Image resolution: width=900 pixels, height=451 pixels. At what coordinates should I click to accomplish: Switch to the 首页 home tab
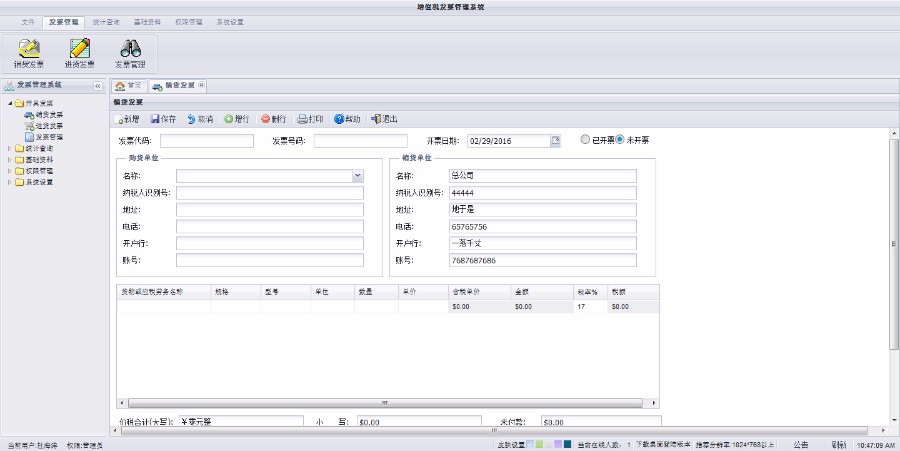pos(128,86)
